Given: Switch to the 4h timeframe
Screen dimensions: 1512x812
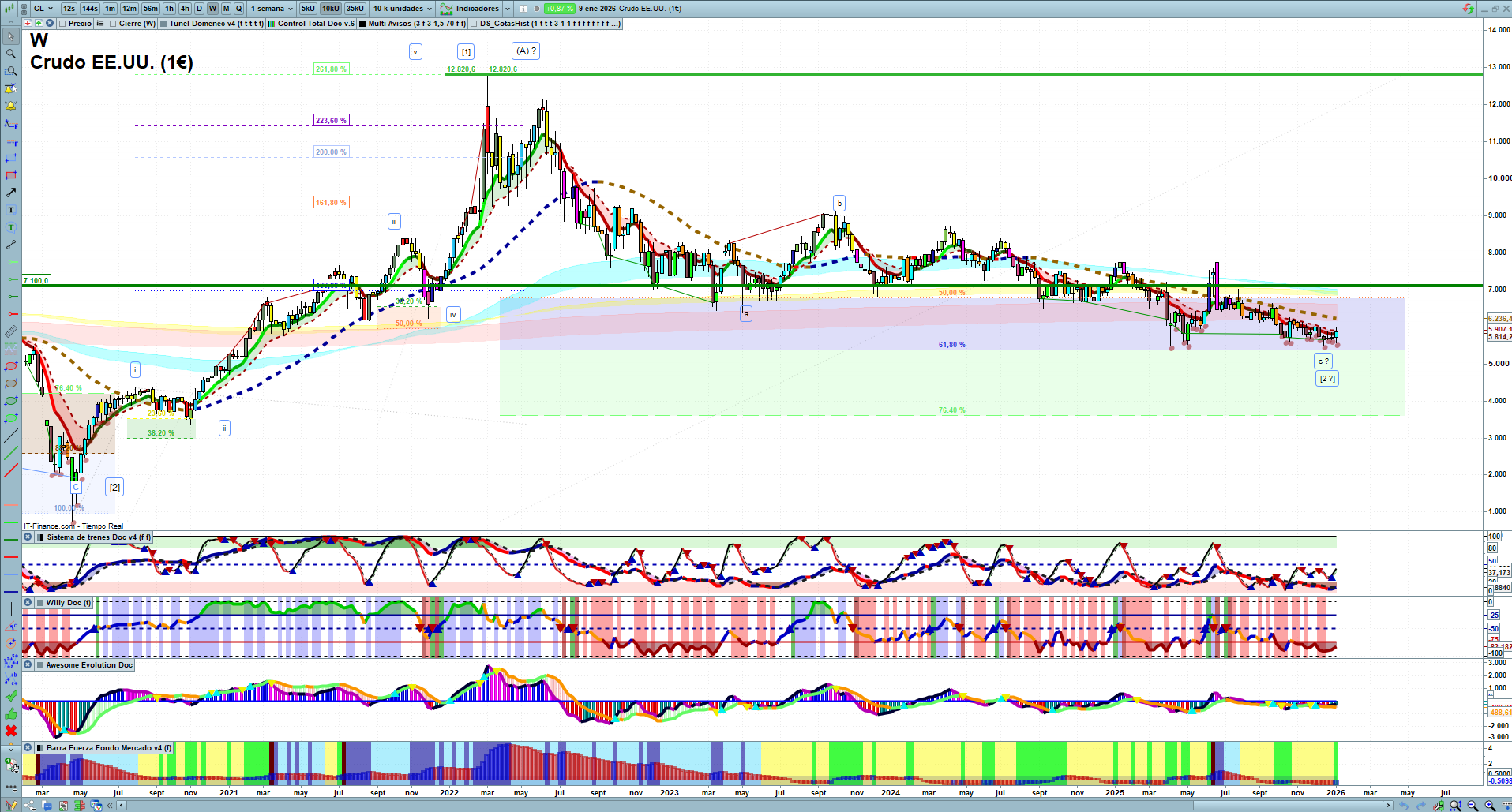Looking at the screenshot, I should [185, 9].
